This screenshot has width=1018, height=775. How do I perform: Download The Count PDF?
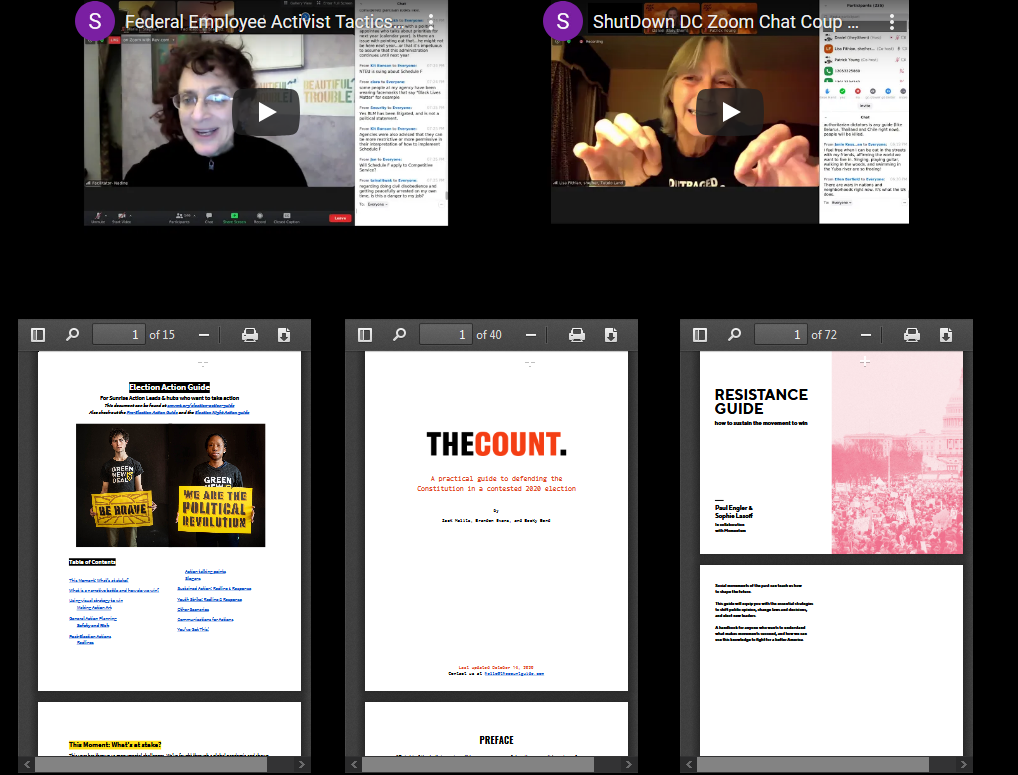tap(611, 335)
